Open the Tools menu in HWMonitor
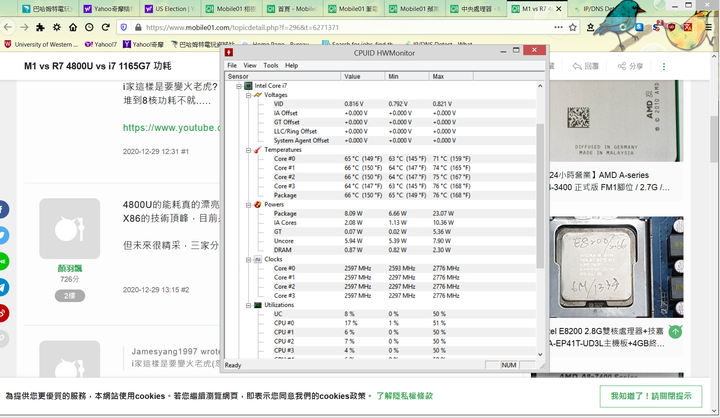Screen dimensions: 720x418 [270, 66]
